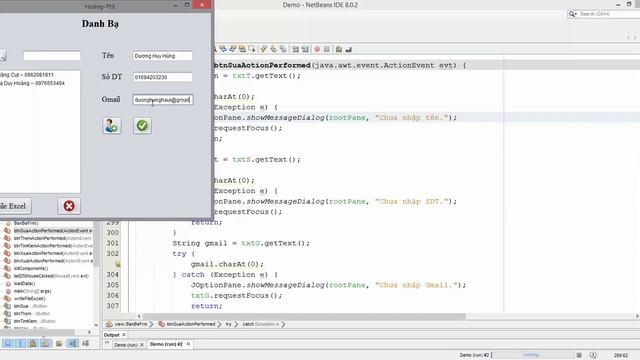640x360 pixels.
Task: Click the running progress bar in status bar
Action: coord(532,355)
